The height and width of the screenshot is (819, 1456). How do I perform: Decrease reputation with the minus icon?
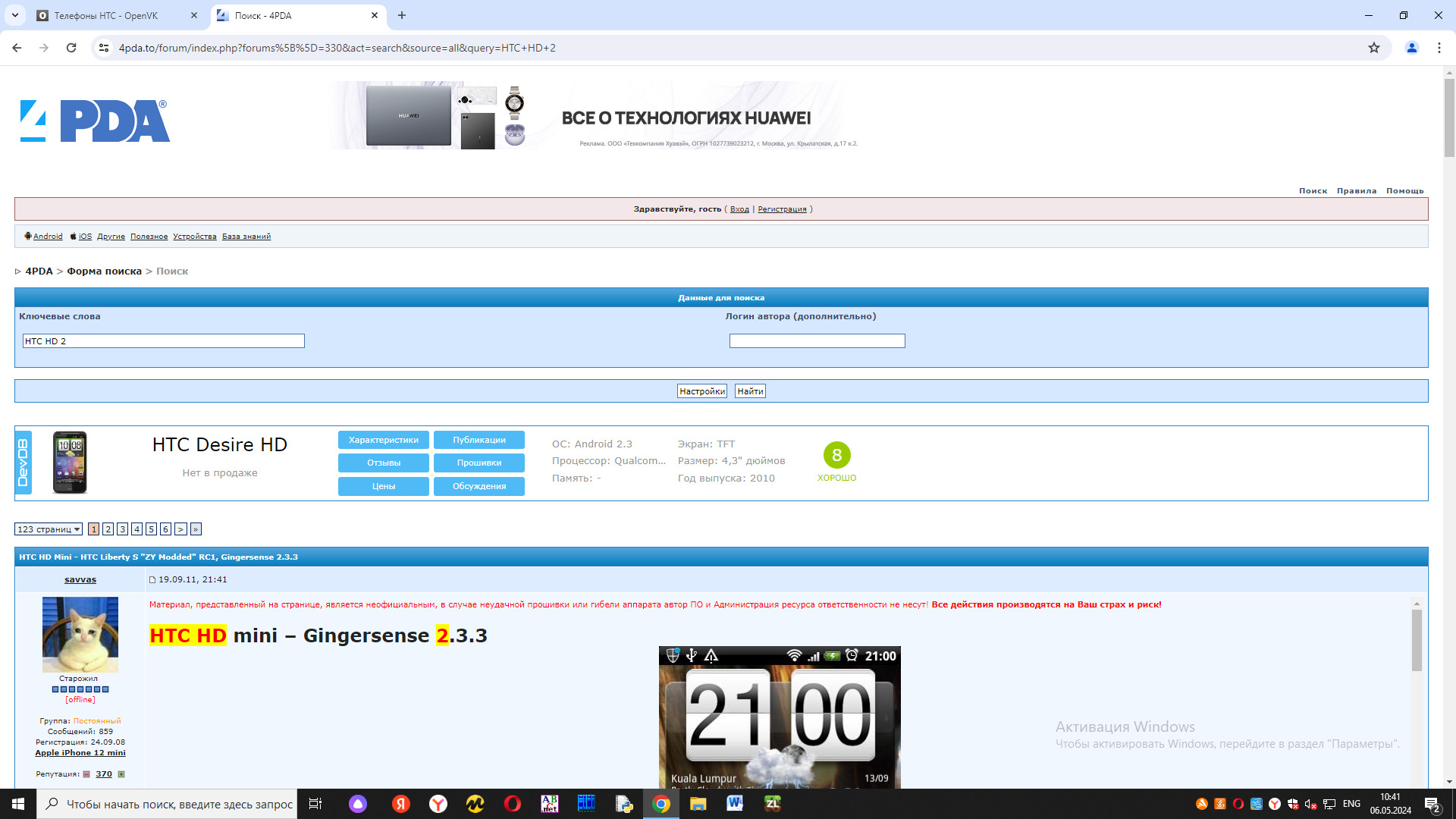click(x=86, y=774)
